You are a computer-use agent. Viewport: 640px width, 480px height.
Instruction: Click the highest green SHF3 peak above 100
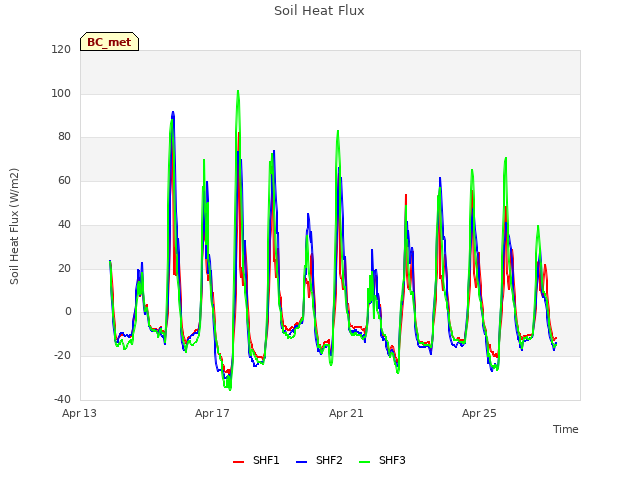point(238,91)
